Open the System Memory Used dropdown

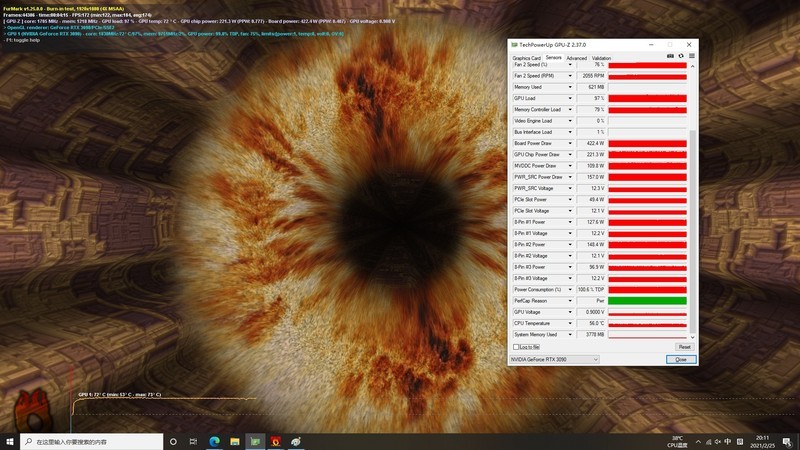click(570, 335)
